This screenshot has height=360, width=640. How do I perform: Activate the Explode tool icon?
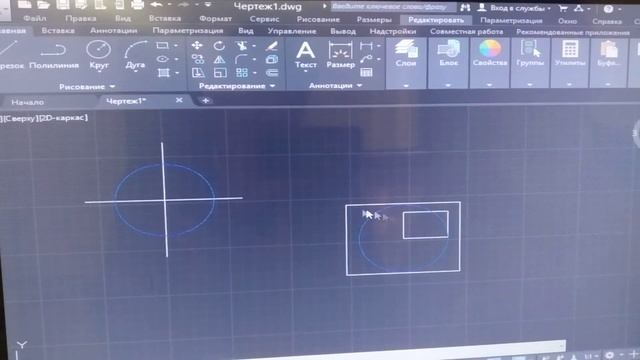(271, 59)
